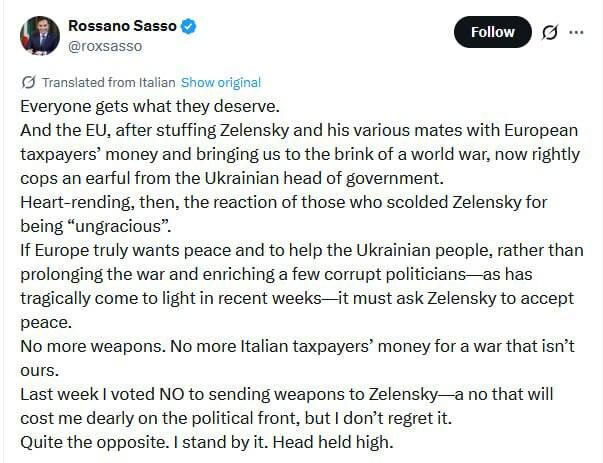Click the line starting 'Heart-rending, then'
603x463 pixels.
pyautogui.click(x=283, y=202)
